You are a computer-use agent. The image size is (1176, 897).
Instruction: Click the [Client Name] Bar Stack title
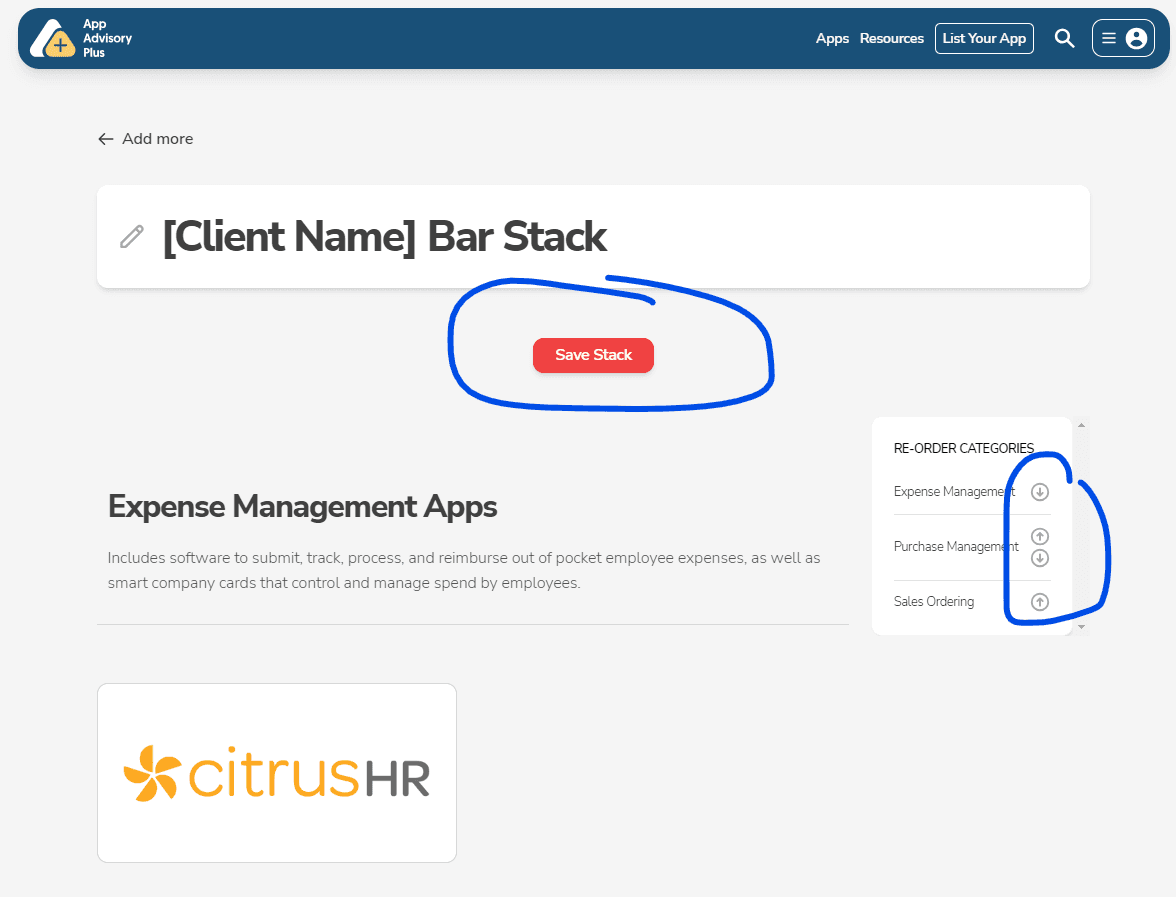(384, 237)
